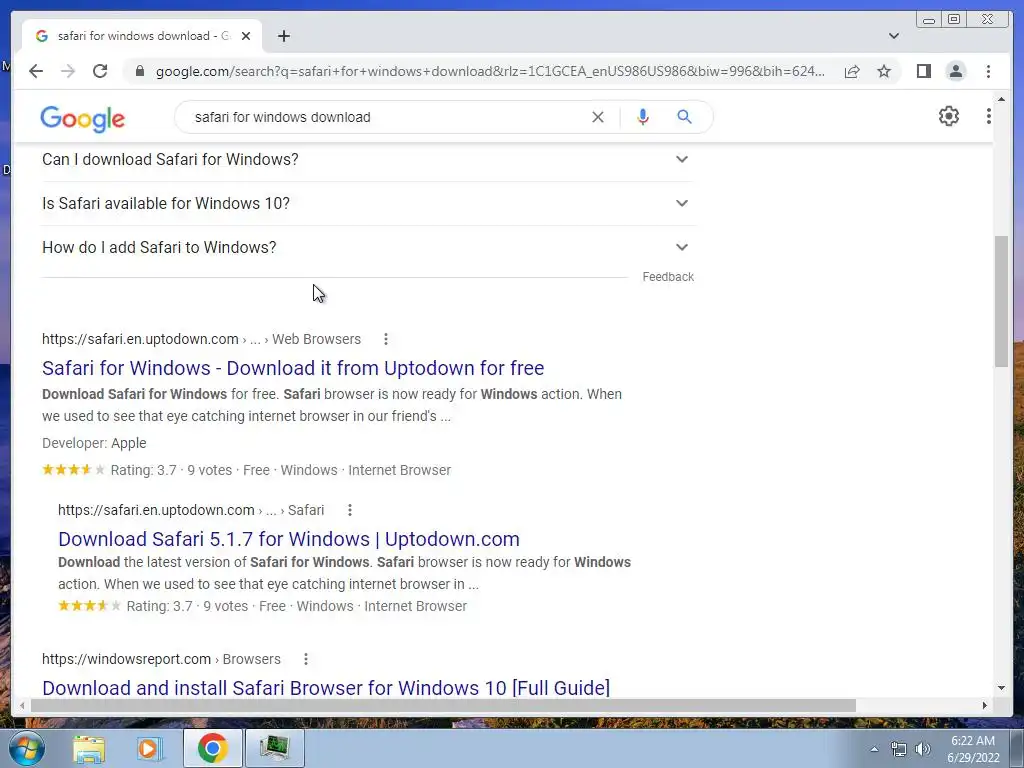The image size is (1024, 768).
Task: Bookmark this page with the star icon
Action: pyautogui.click(x=884, y=71)
